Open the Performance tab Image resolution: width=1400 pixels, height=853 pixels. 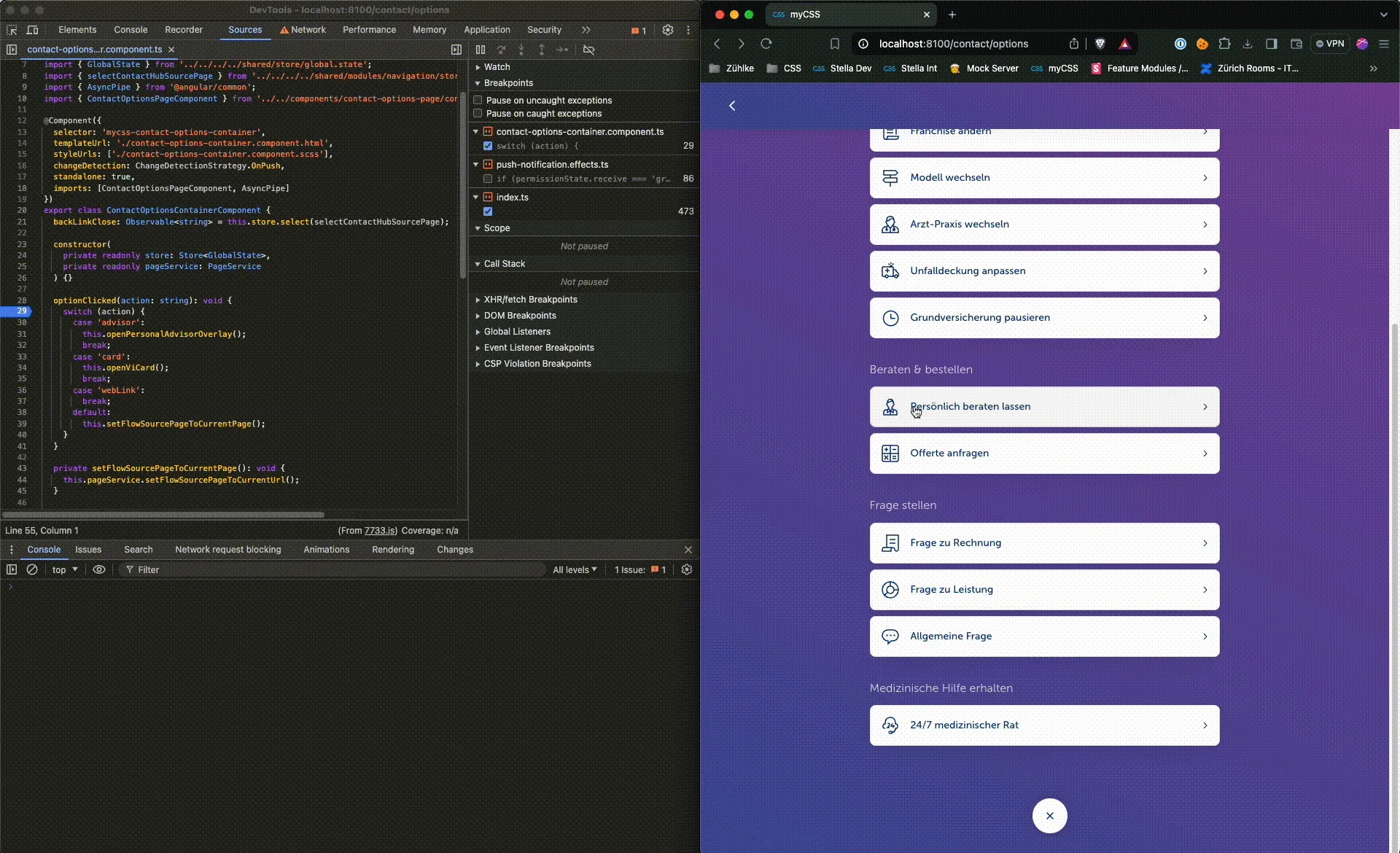click(x=369, y=30)
